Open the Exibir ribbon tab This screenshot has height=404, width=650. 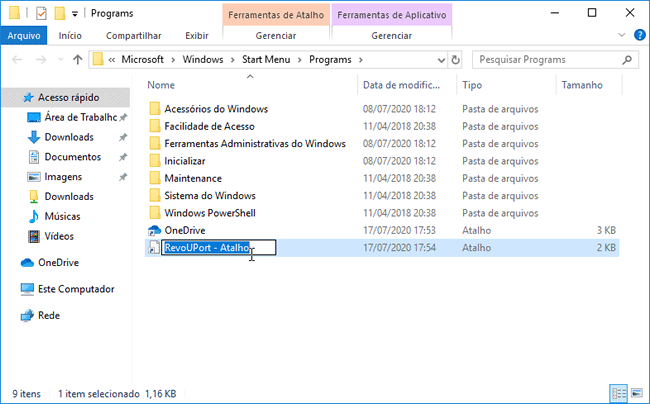[x=197, y=35]
